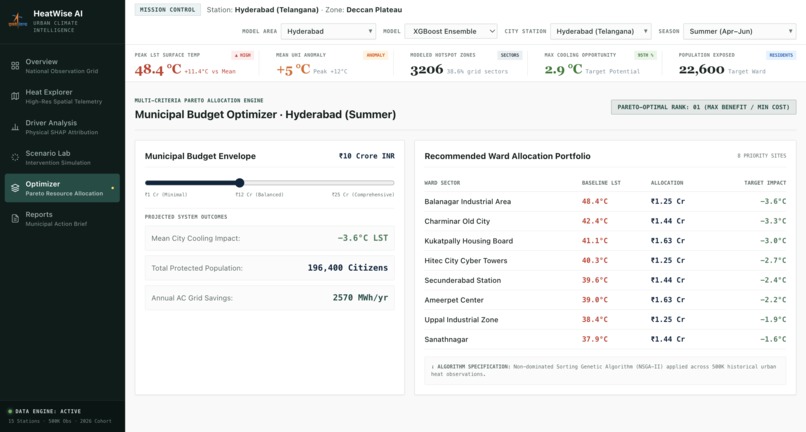Click the green Data Engine status dot
The image size is (806, 432).
coord(10,411)
